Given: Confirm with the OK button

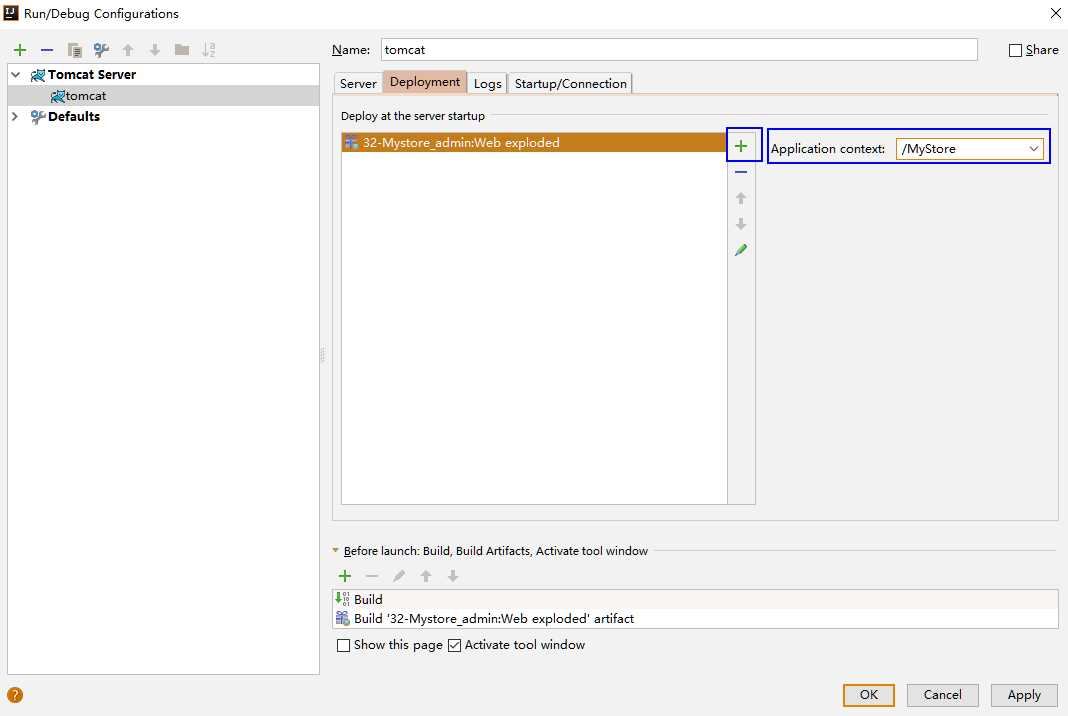Looking at the screenshot, I should pos(868,695).
